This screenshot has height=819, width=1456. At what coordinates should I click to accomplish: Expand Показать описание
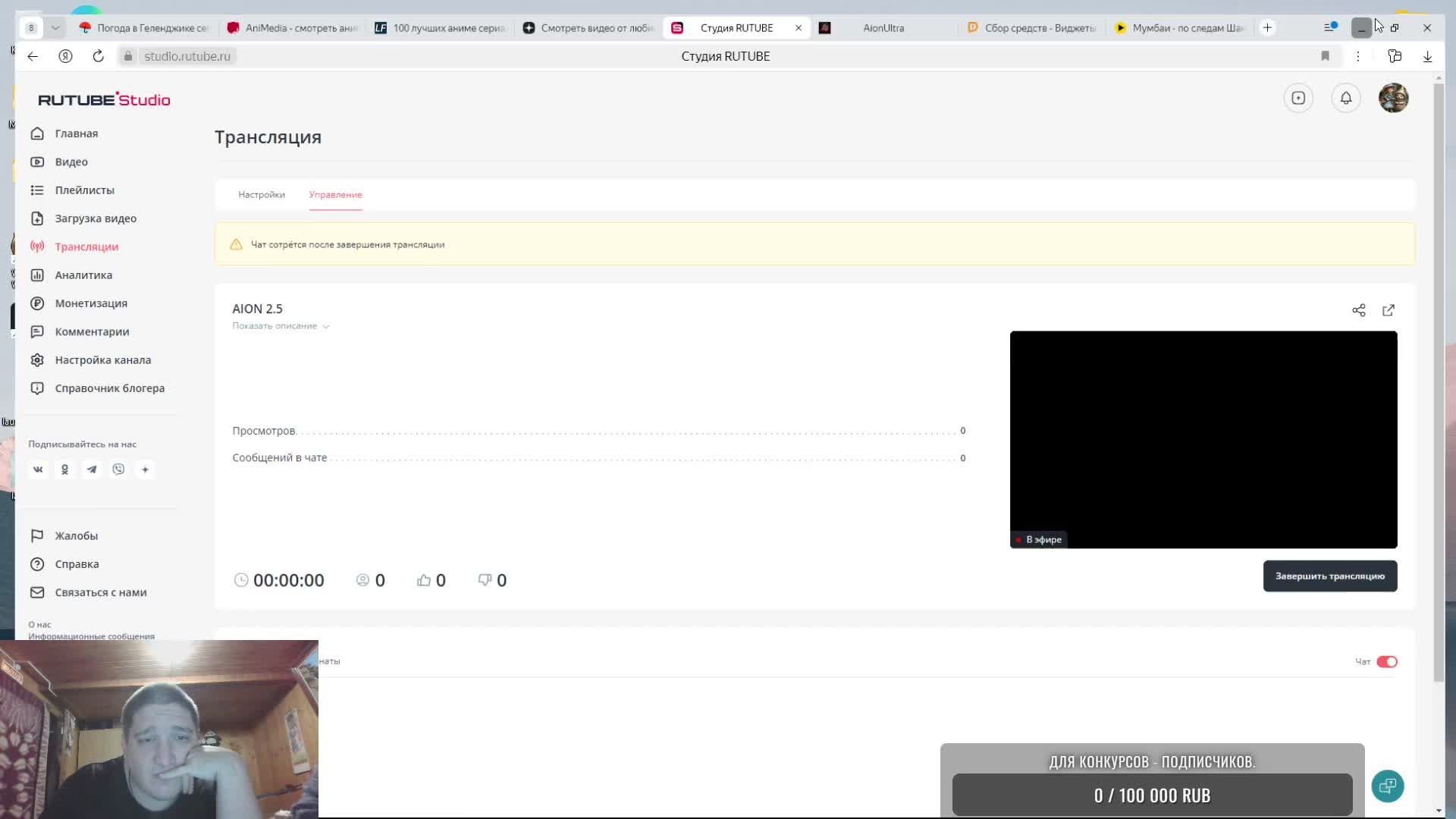[x=281, y=326]
